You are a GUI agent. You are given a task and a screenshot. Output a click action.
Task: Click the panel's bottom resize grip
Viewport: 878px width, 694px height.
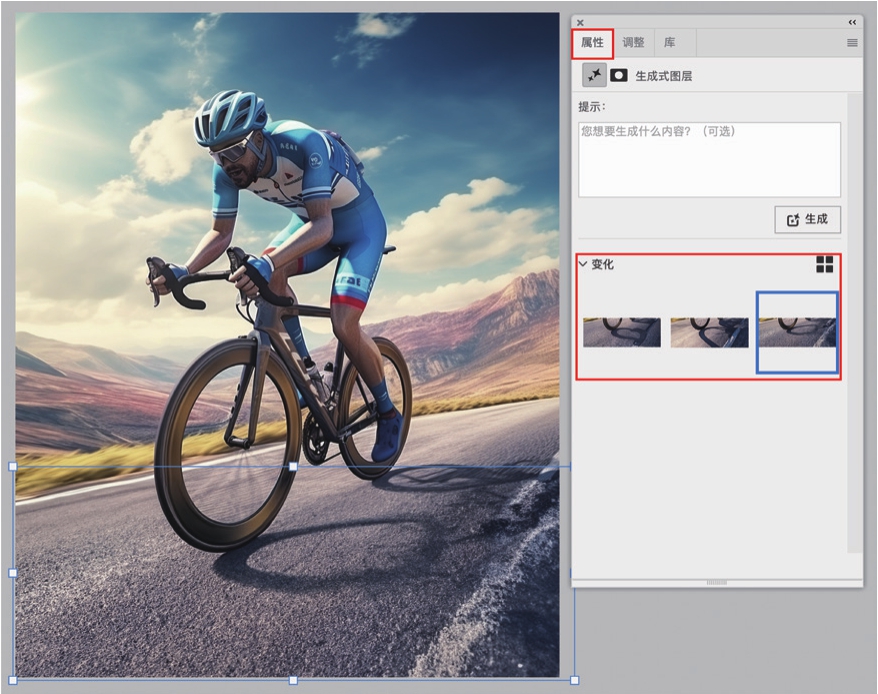coord(716,582)
